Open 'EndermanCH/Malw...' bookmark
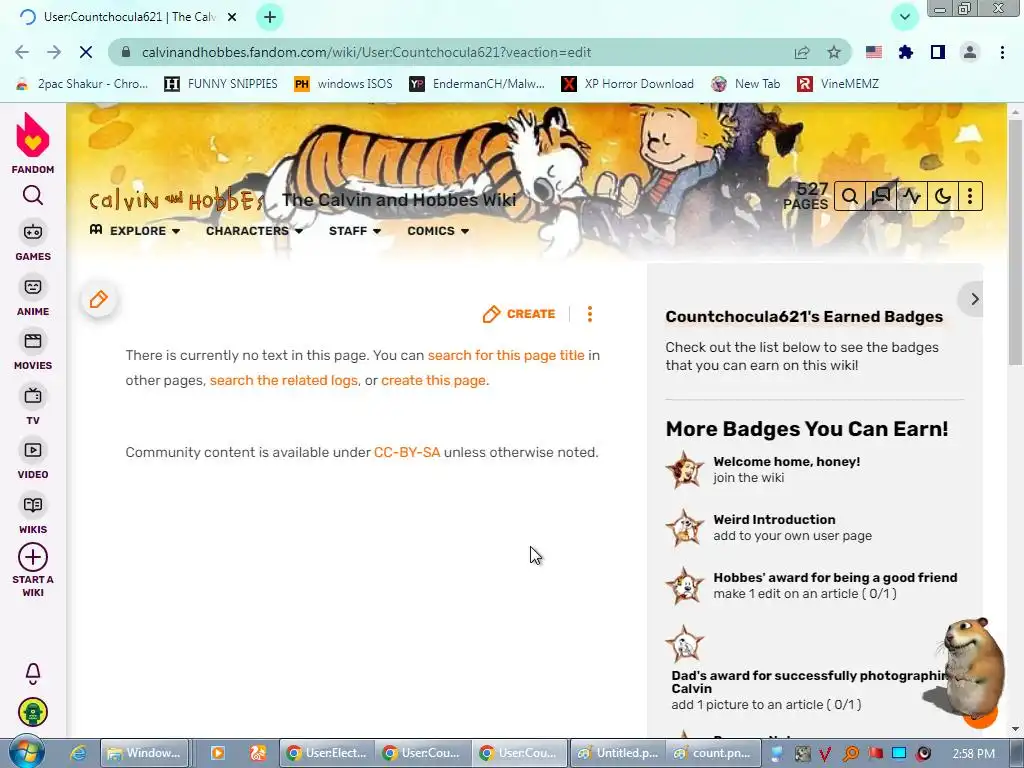The height and width of the screenshot is (768, 1024). click(477, 84)
